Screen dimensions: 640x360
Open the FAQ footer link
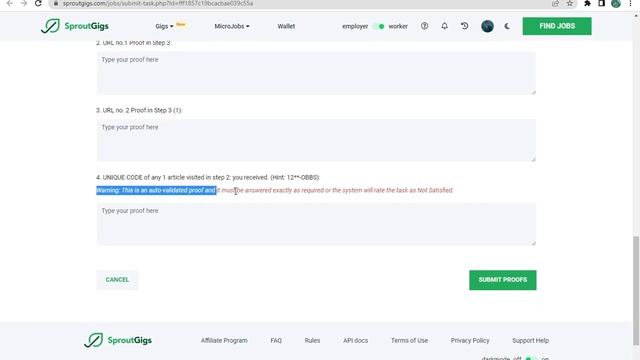(x=276, y=340)
